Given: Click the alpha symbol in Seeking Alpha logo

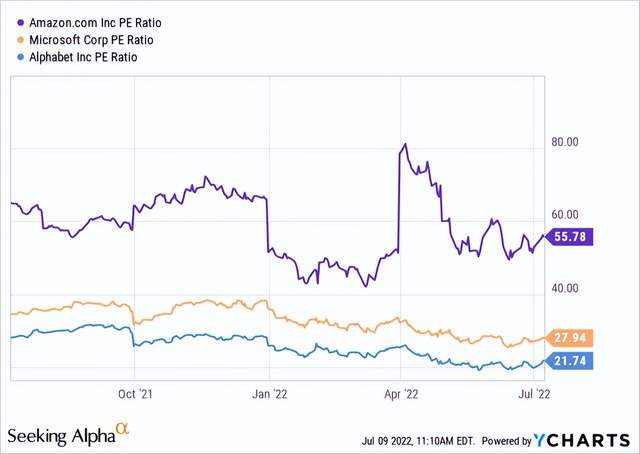Looking at the screenshot, I should tap(122, 428).
